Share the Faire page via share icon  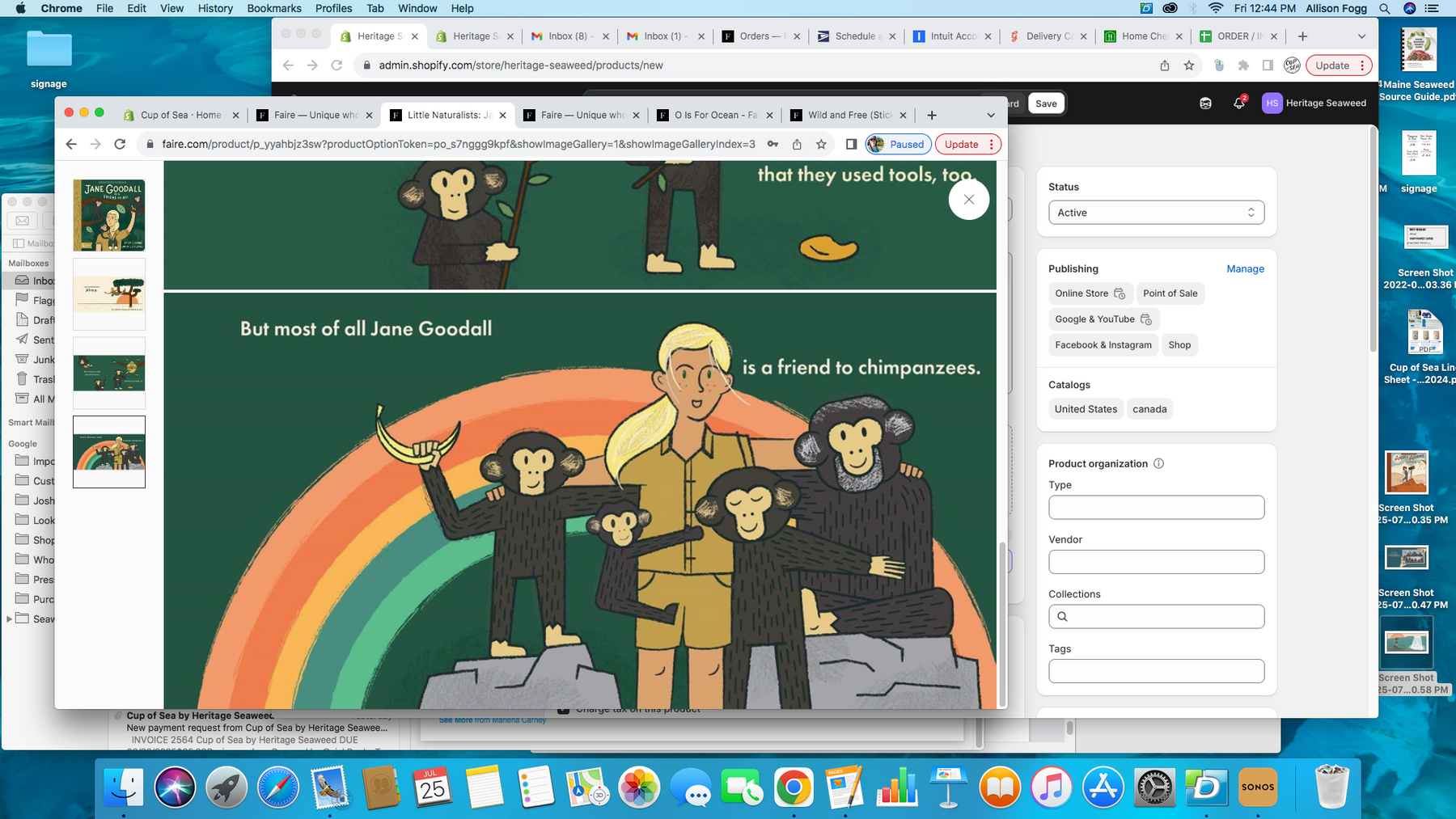click(x=797, y=144)
